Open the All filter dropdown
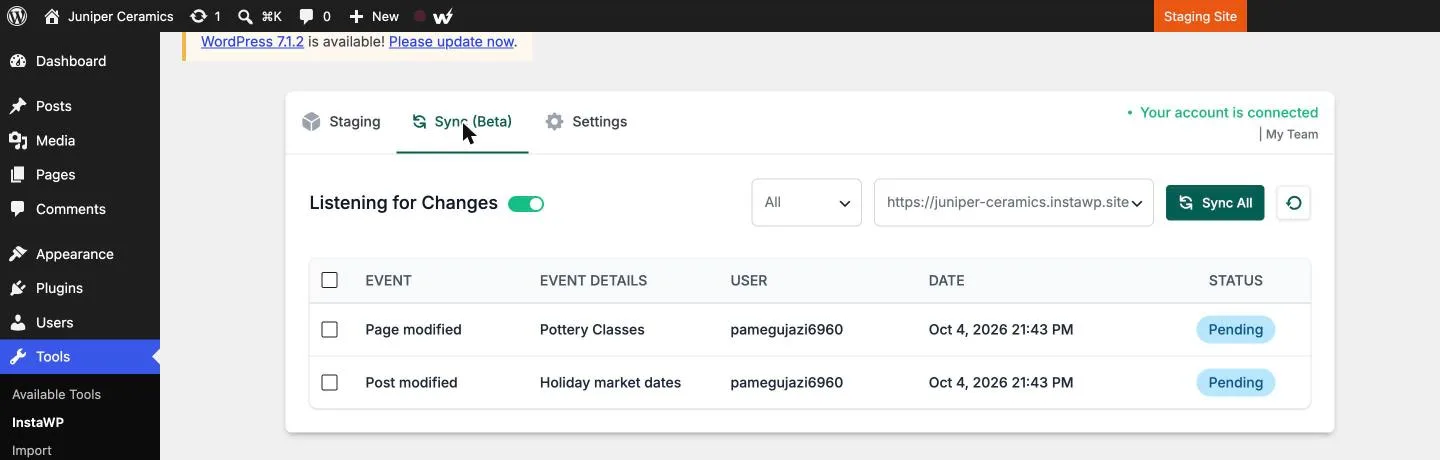This screenshot has height=460, width=1440. pos(807,203)
